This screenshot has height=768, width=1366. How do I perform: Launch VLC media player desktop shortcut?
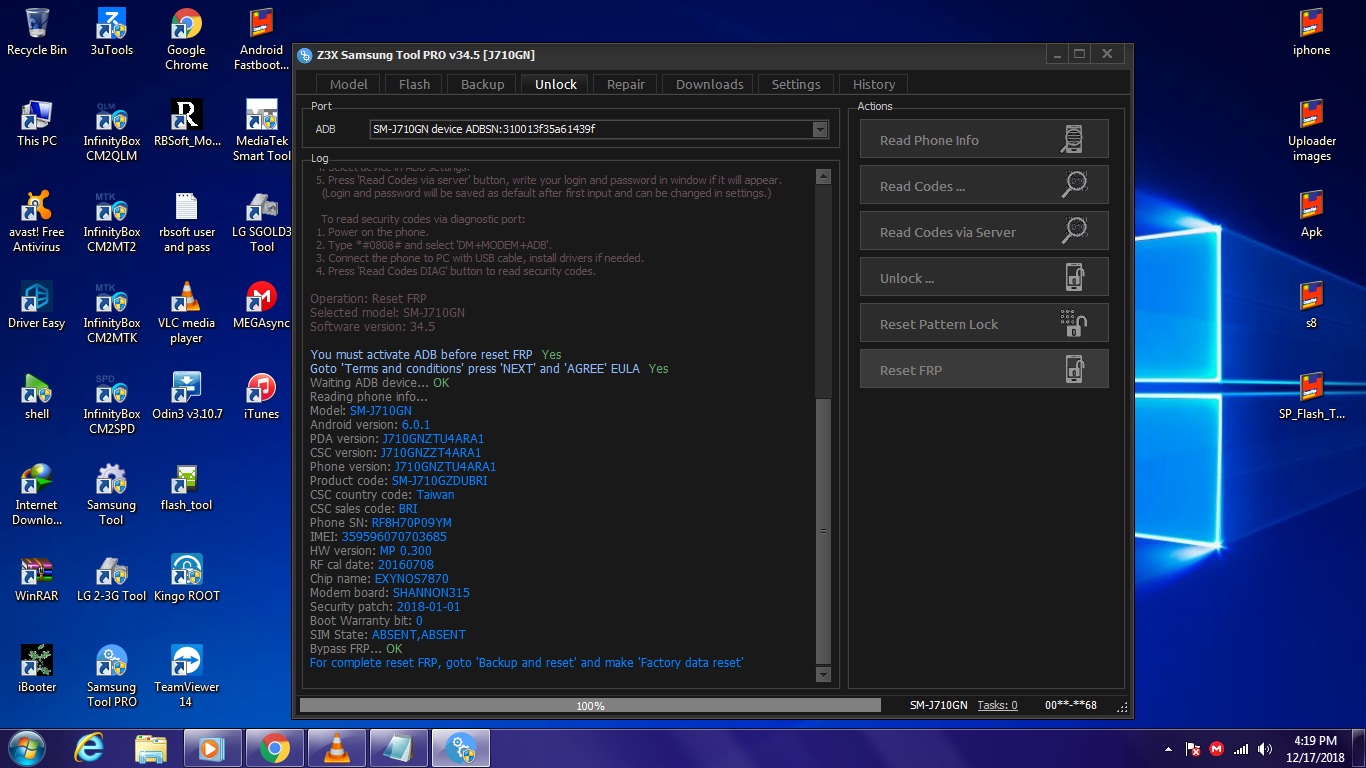(x=186, y=312)
